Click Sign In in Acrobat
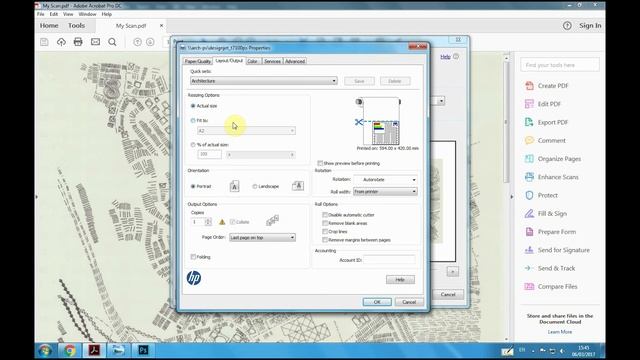 [x=590, y=26]
